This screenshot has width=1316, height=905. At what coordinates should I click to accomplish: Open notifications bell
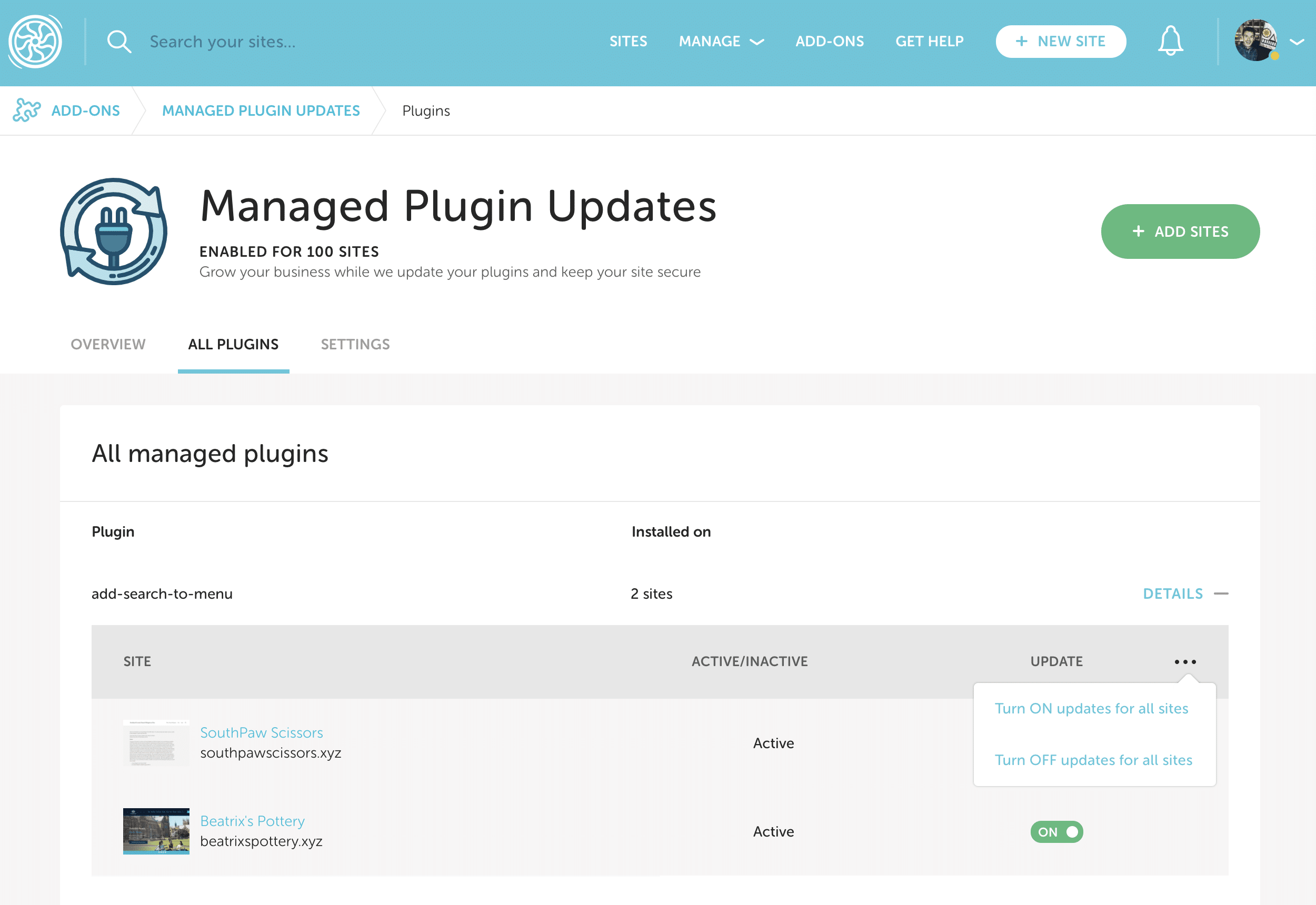[x=1170, y=41]
